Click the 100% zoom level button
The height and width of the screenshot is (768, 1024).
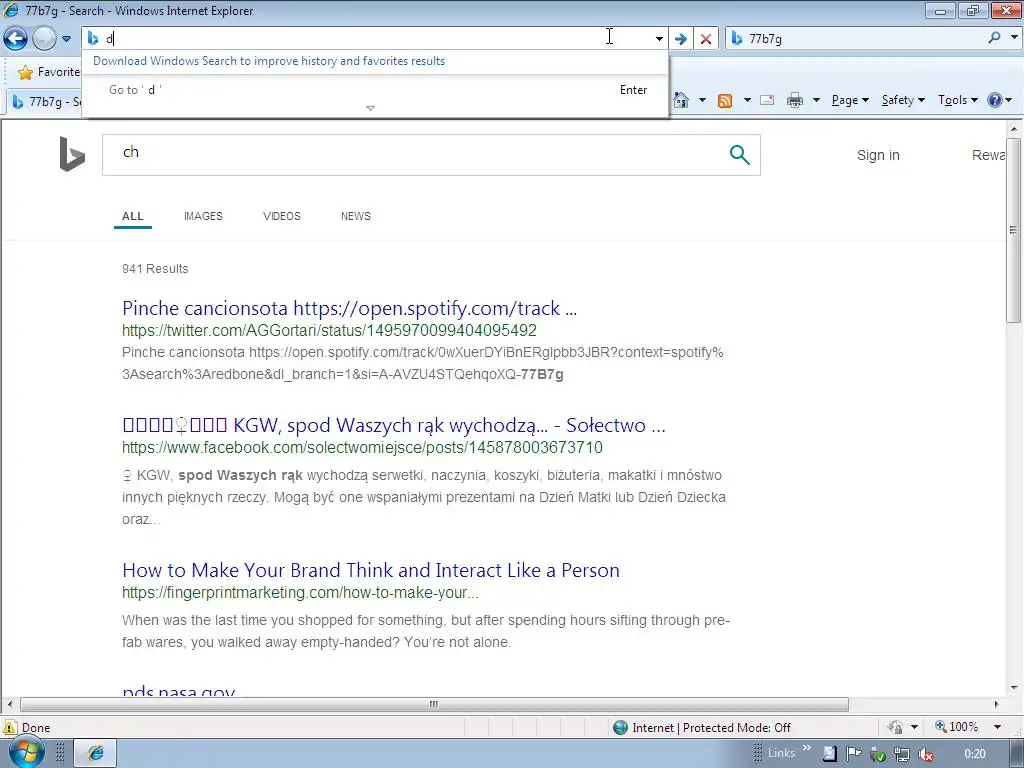(957, 727)
